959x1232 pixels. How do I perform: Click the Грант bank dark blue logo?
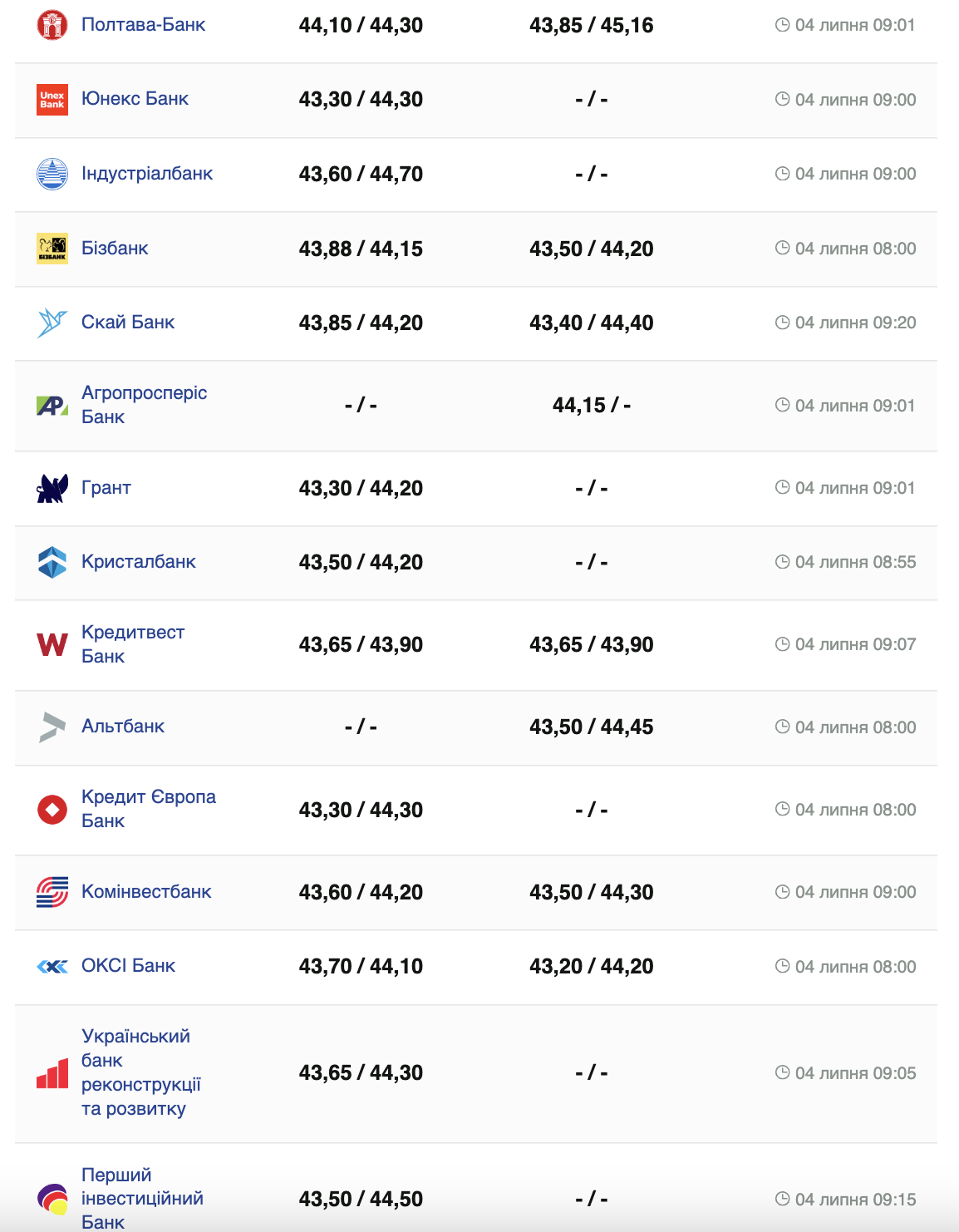[52, 488]
